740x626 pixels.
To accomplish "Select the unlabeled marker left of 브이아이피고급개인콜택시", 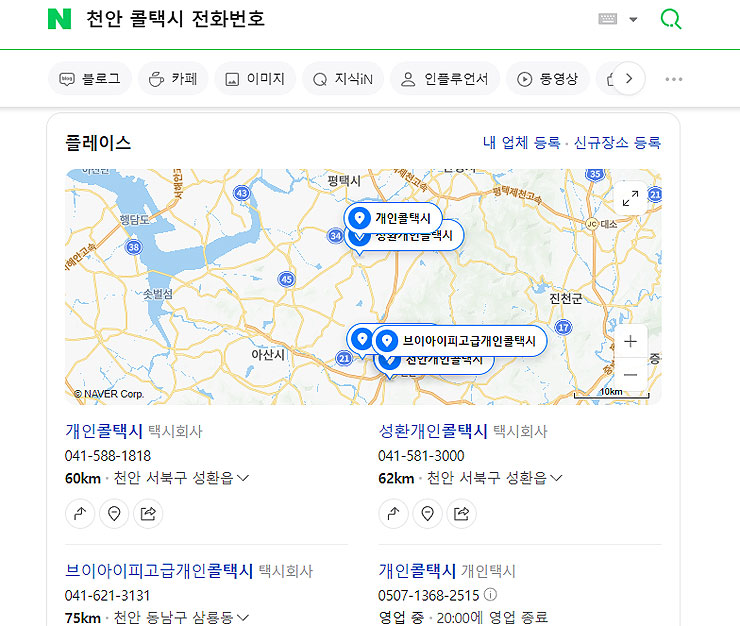I will click(361, 339).
